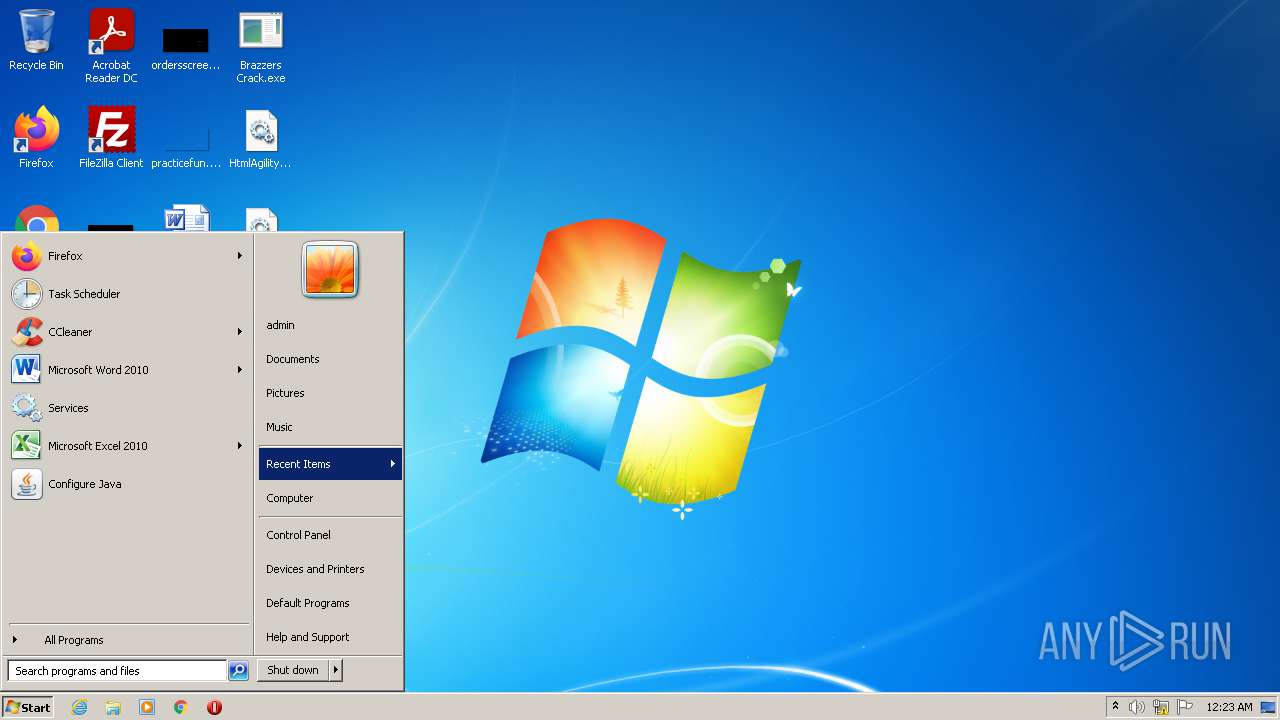Click the Start button
The width and height of the screenshot is (1280, 720).
pos(28,707)
